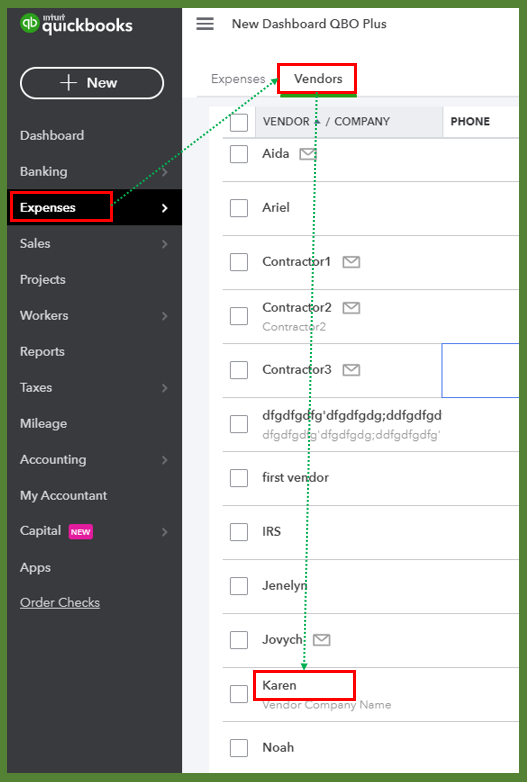527x782 pixels.
Task: Click the email icon next to Aida
Action: coord(308,154)
